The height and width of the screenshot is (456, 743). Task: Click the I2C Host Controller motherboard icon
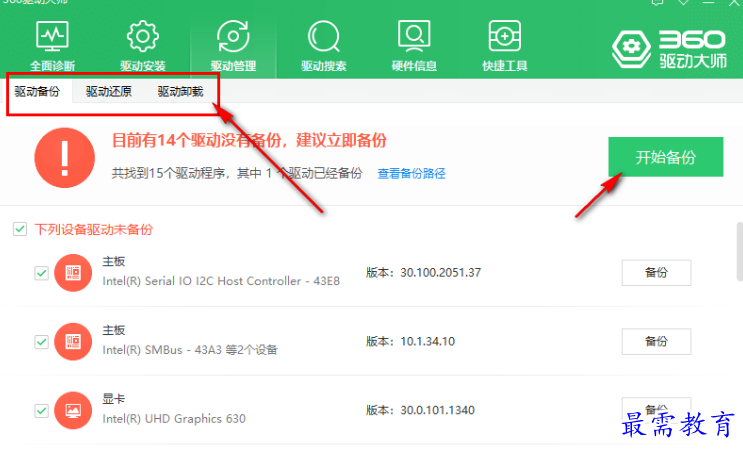click(x=73, y=273)
